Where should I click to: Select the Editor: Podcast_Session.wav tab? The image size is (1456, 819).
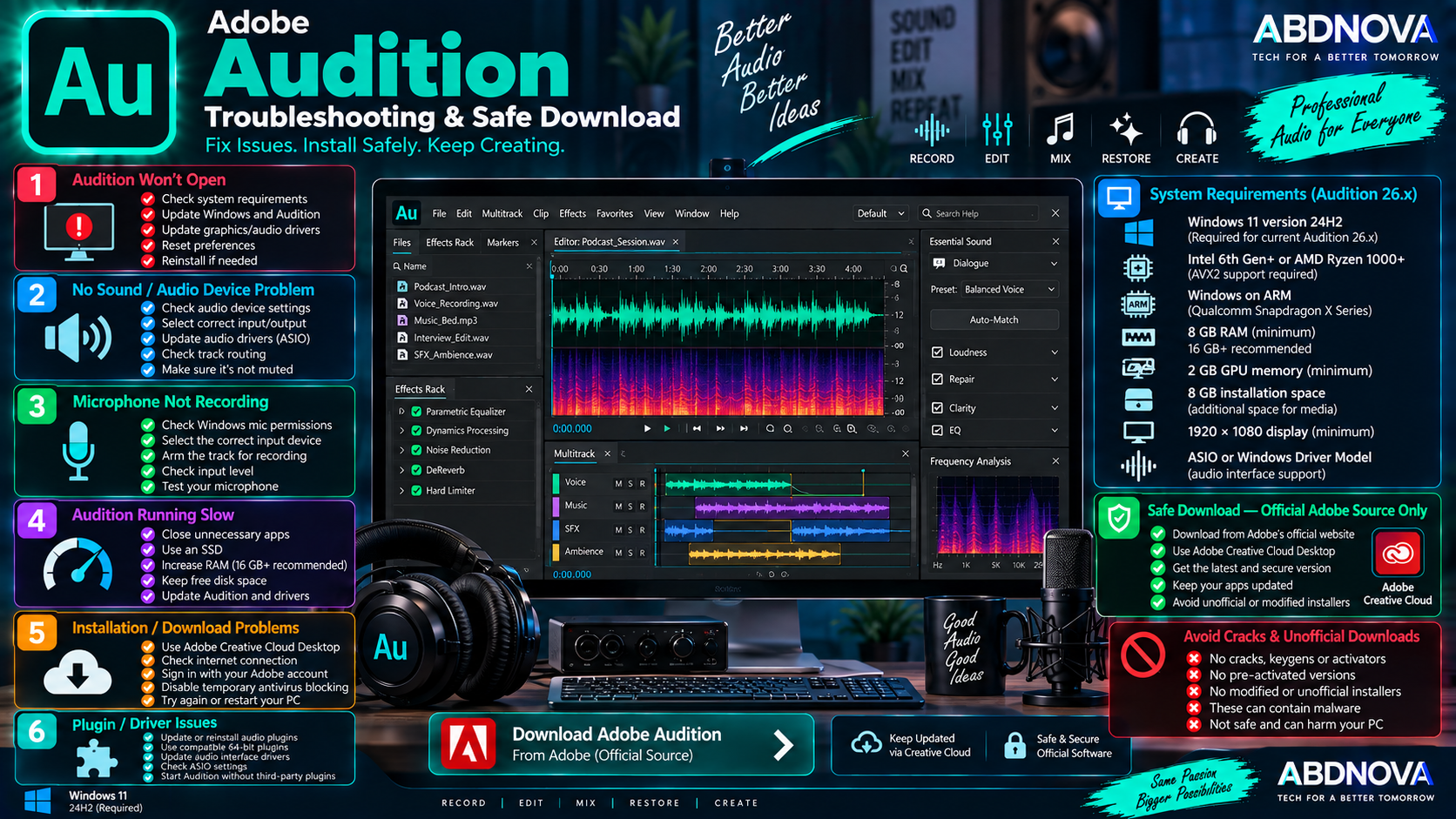(x=610, y=242)
